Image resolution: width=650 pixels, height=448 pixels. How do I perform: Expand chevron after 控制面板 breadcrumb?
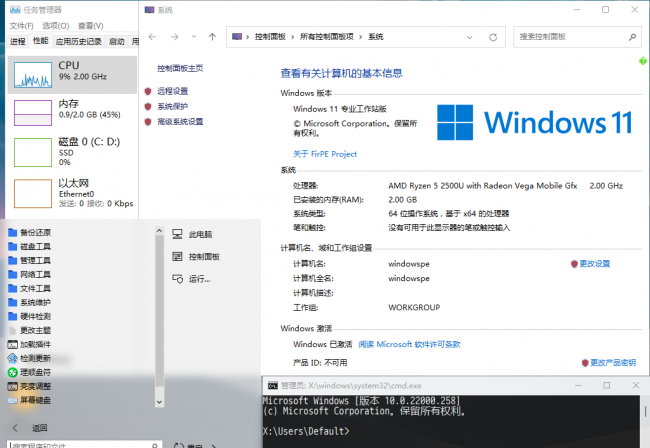click(292, 37)
